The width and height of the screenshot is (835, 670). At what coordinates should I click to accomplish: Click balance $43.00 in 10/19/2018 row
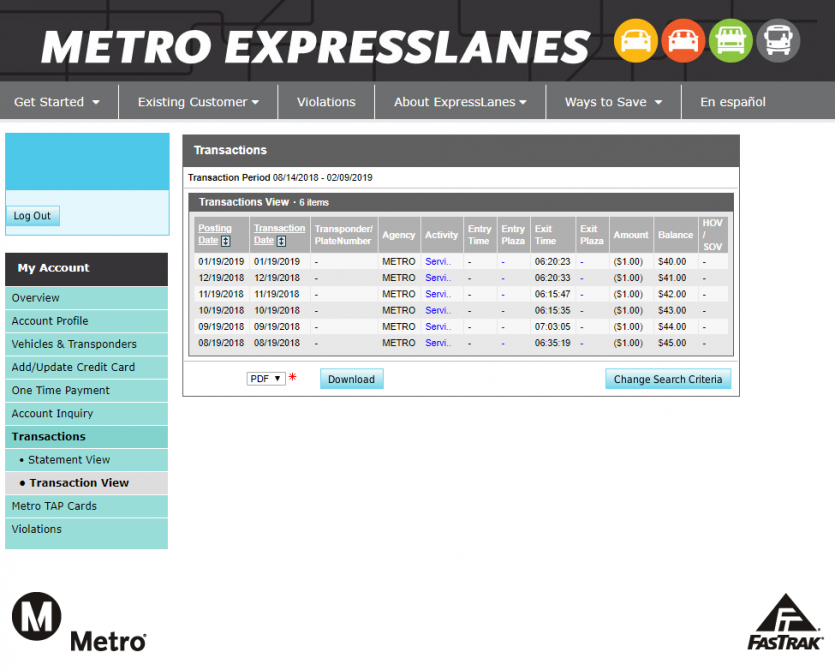click(x=672, y=311)
